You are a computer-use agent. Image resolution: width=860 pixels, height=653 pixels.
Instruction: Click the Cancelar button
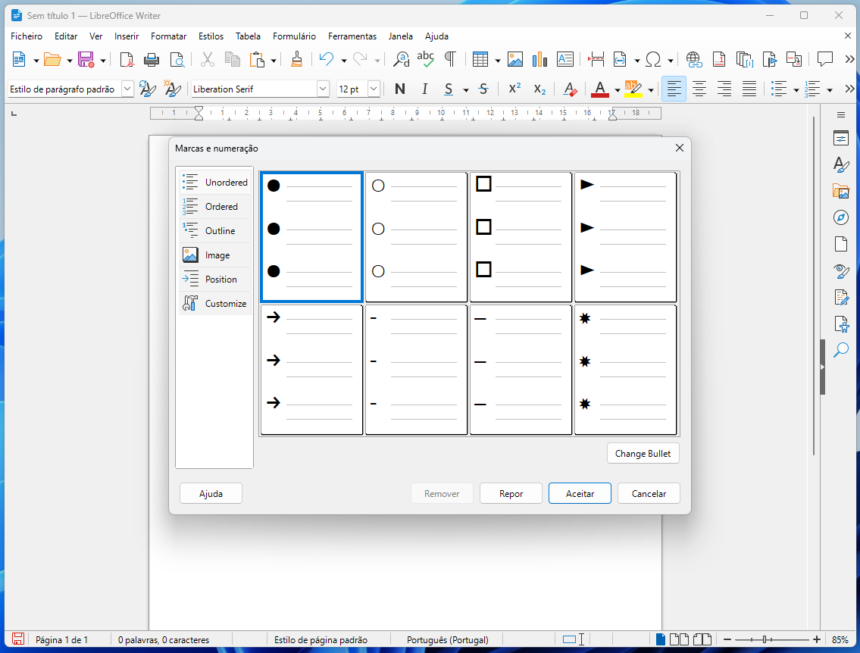649,493
